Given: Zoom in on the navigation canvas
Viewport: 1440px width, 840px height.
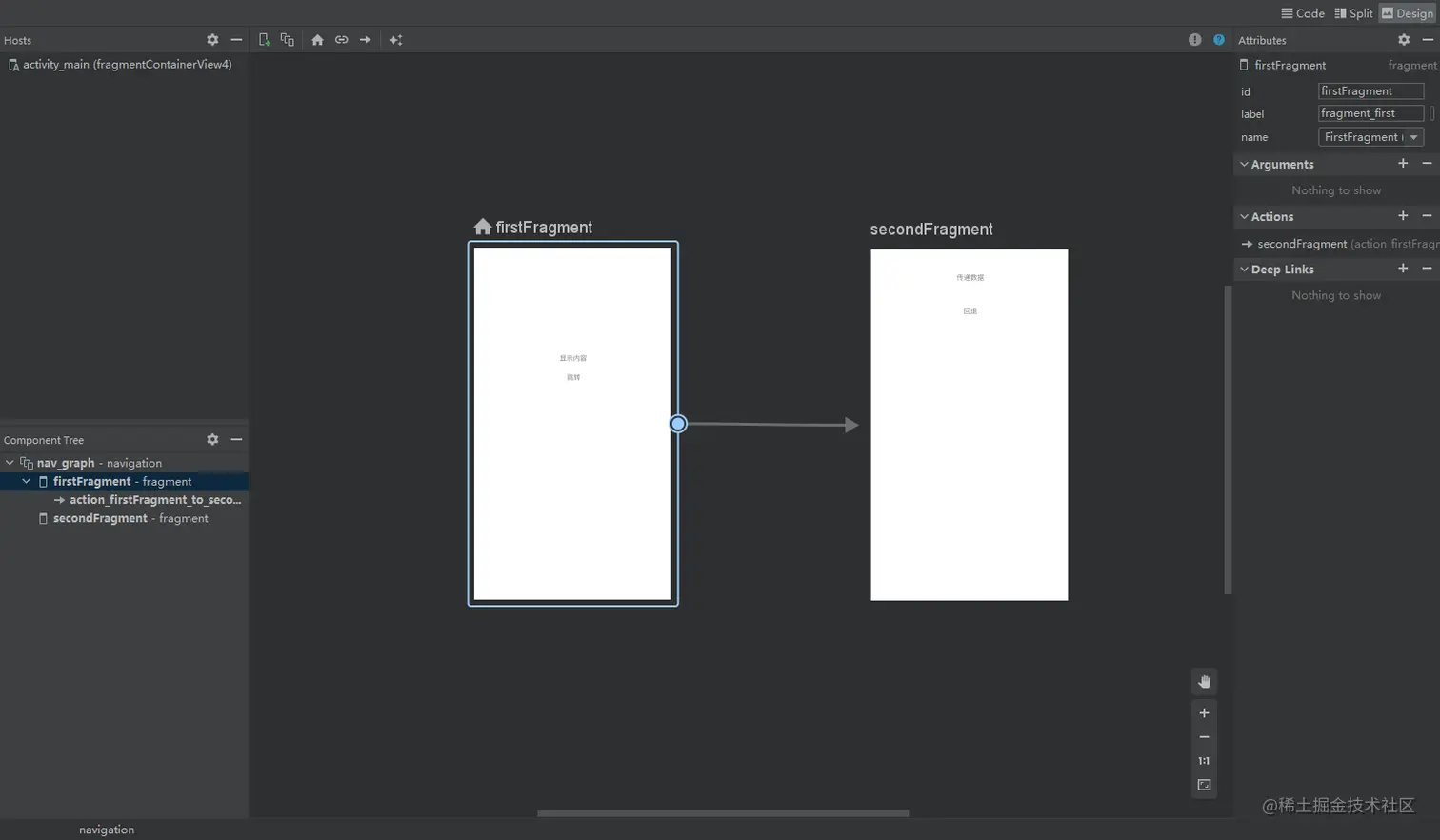Looking at the screenshot, I should coord(1204,713).
